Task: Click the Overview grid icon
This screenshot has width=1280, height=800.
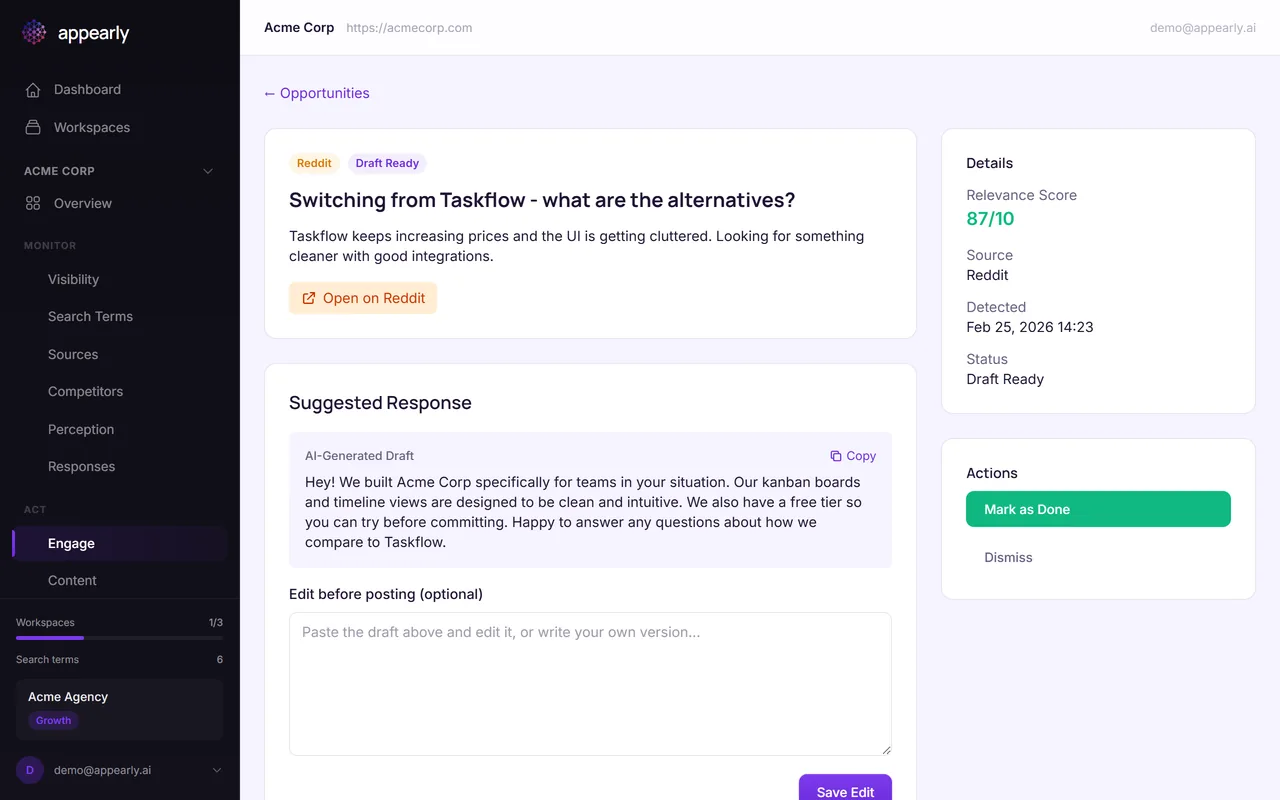Action: coord(33,204)
